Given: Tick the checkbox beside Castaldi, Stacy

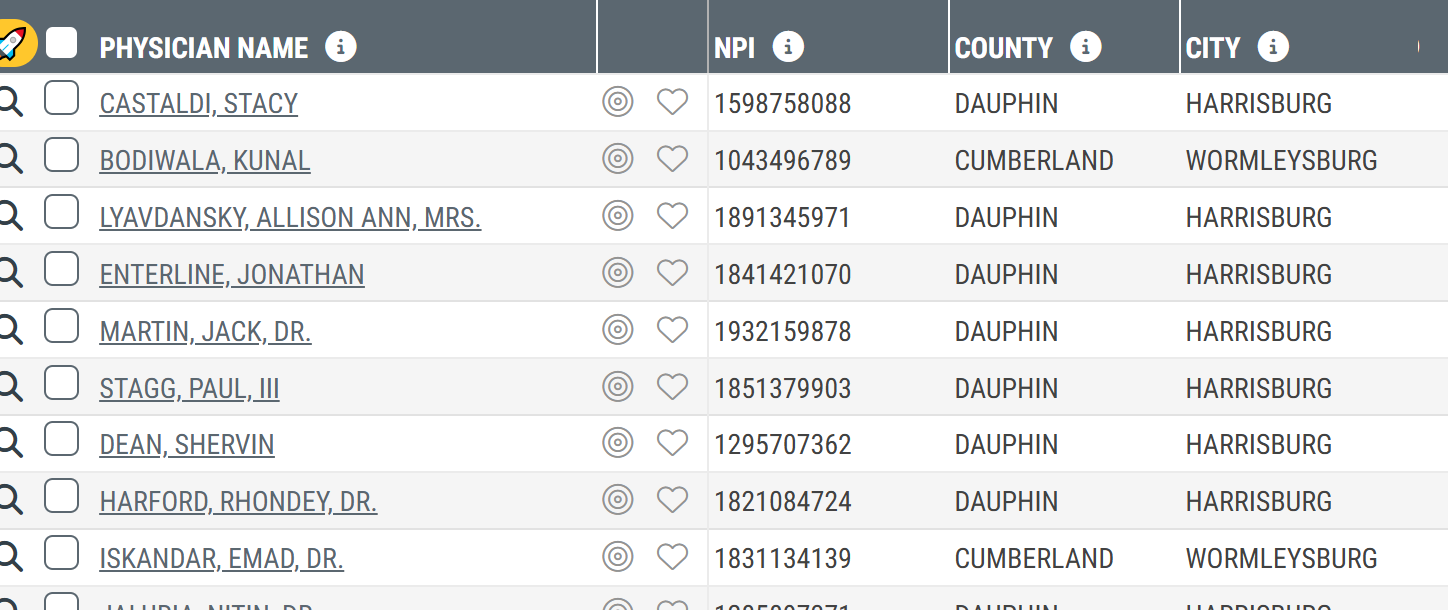Looking at the screenshot, I should [62, 99].
